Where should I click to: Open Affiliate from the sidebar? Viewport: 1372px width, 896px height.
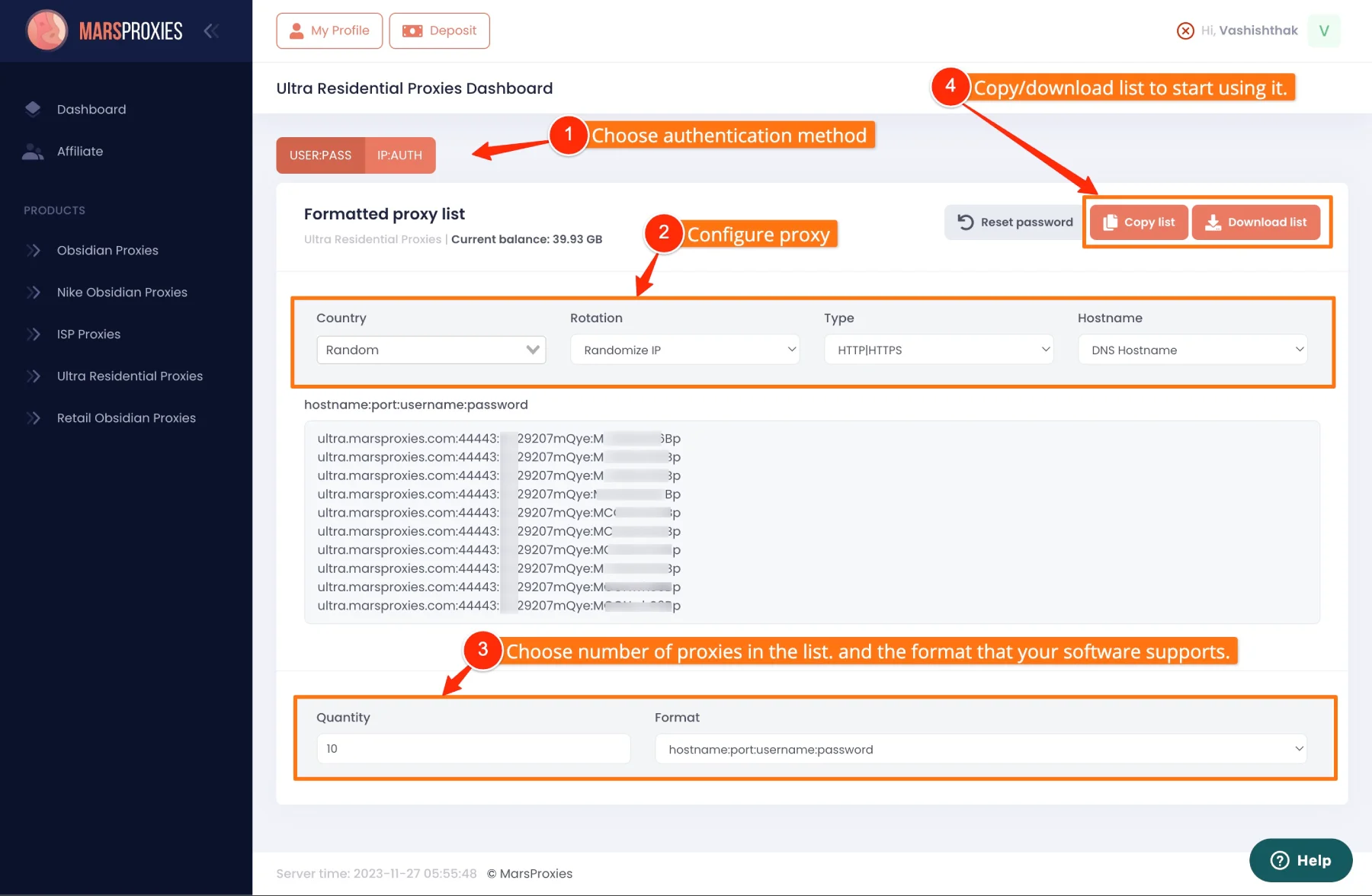coord(80,151)
